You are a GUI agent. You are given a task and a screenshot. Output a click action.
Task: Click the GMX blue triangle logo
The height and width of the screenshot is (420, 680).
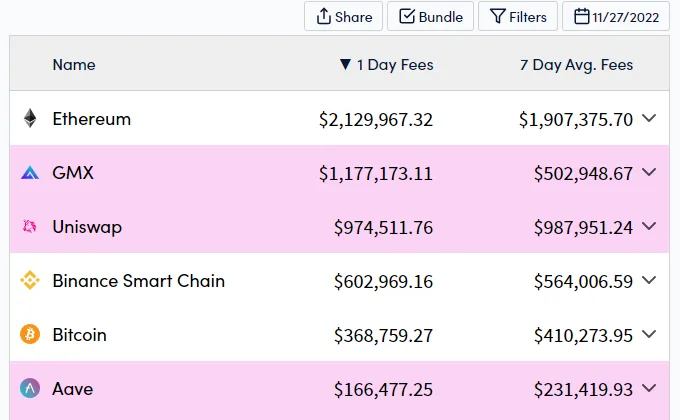pyautogui.click(x=30, y=173)
